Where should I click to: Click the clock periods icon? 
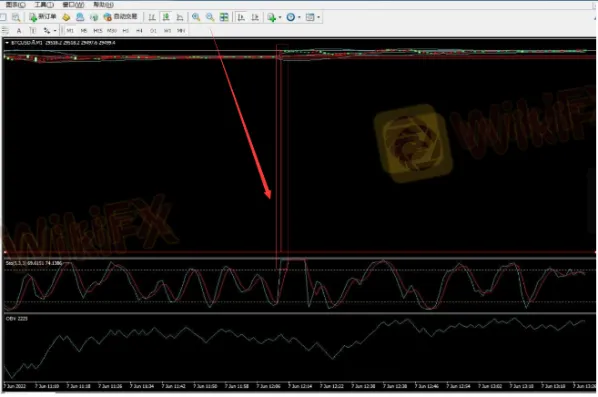tap(291, 17)
